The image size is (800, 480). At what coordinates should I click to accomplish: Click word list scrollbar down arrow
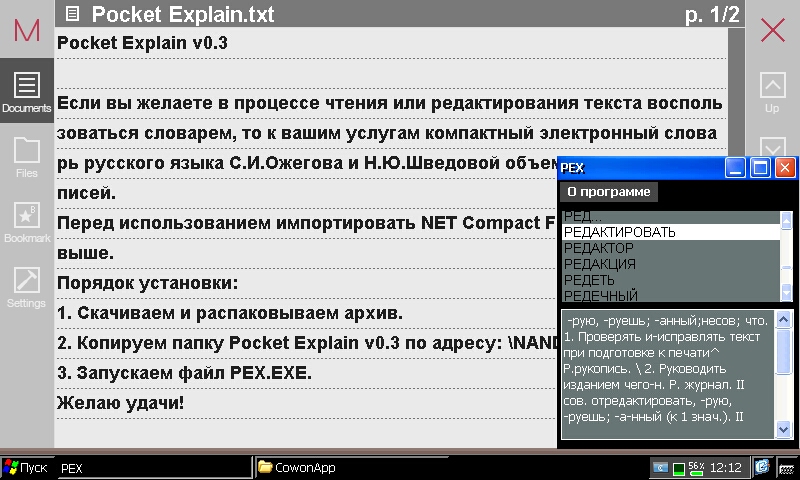coord(786,292)
